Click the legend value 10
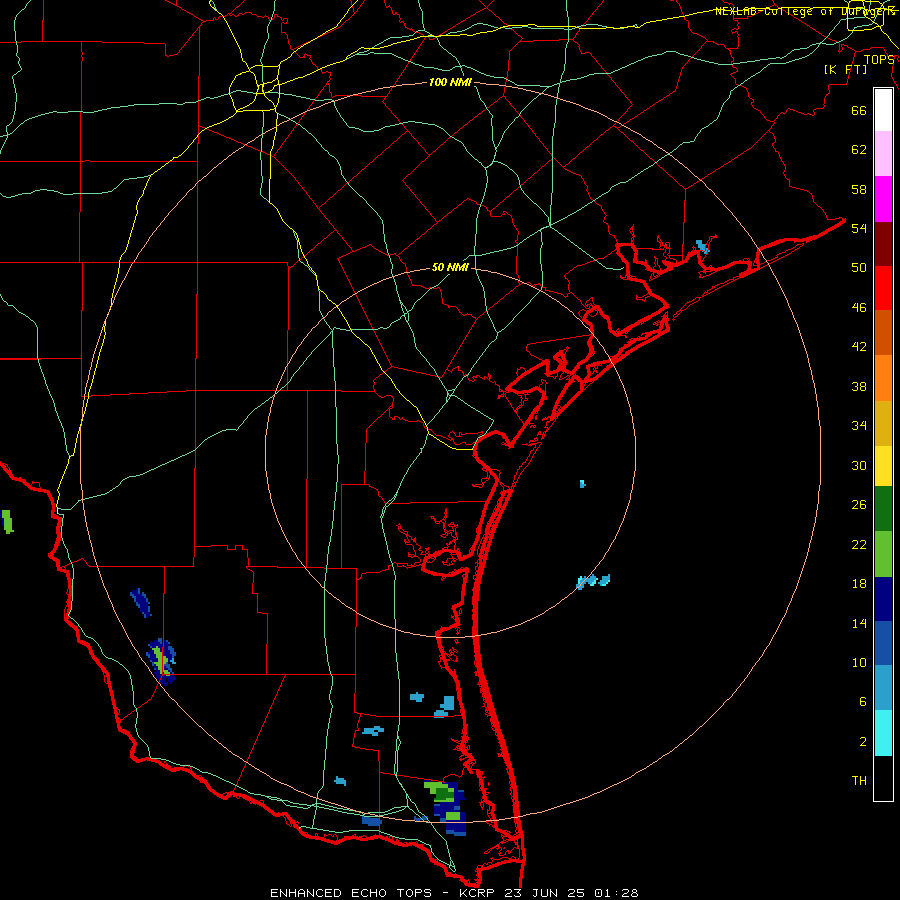 [x=859, y=662]
